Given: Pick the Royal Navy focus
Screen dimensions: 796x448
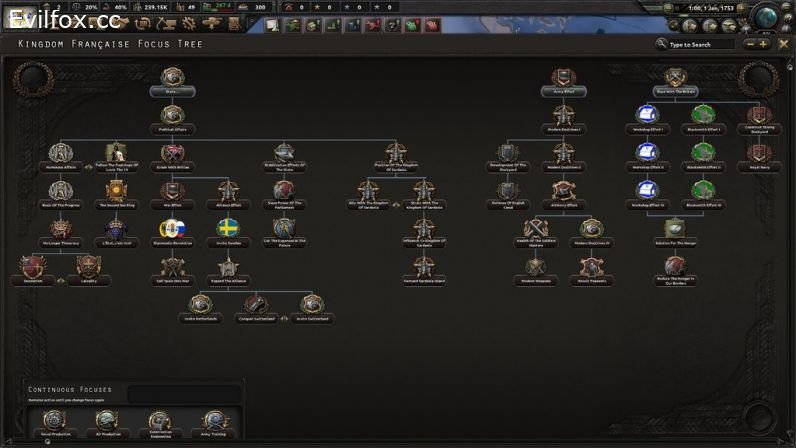Looking at the screenshot, I should (759, 154).
